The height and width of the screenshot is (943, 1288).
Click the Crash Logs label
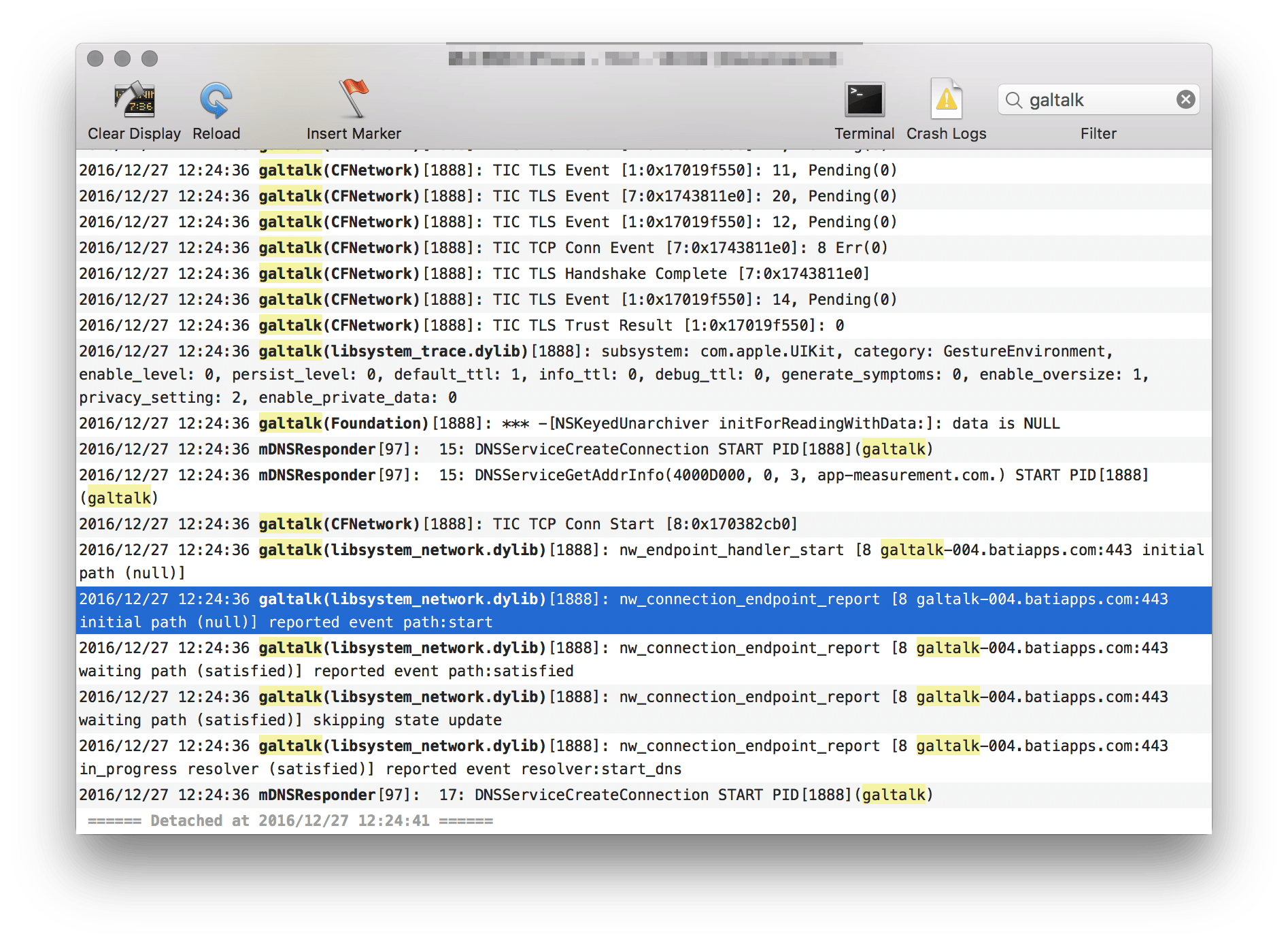coord(946,134)
